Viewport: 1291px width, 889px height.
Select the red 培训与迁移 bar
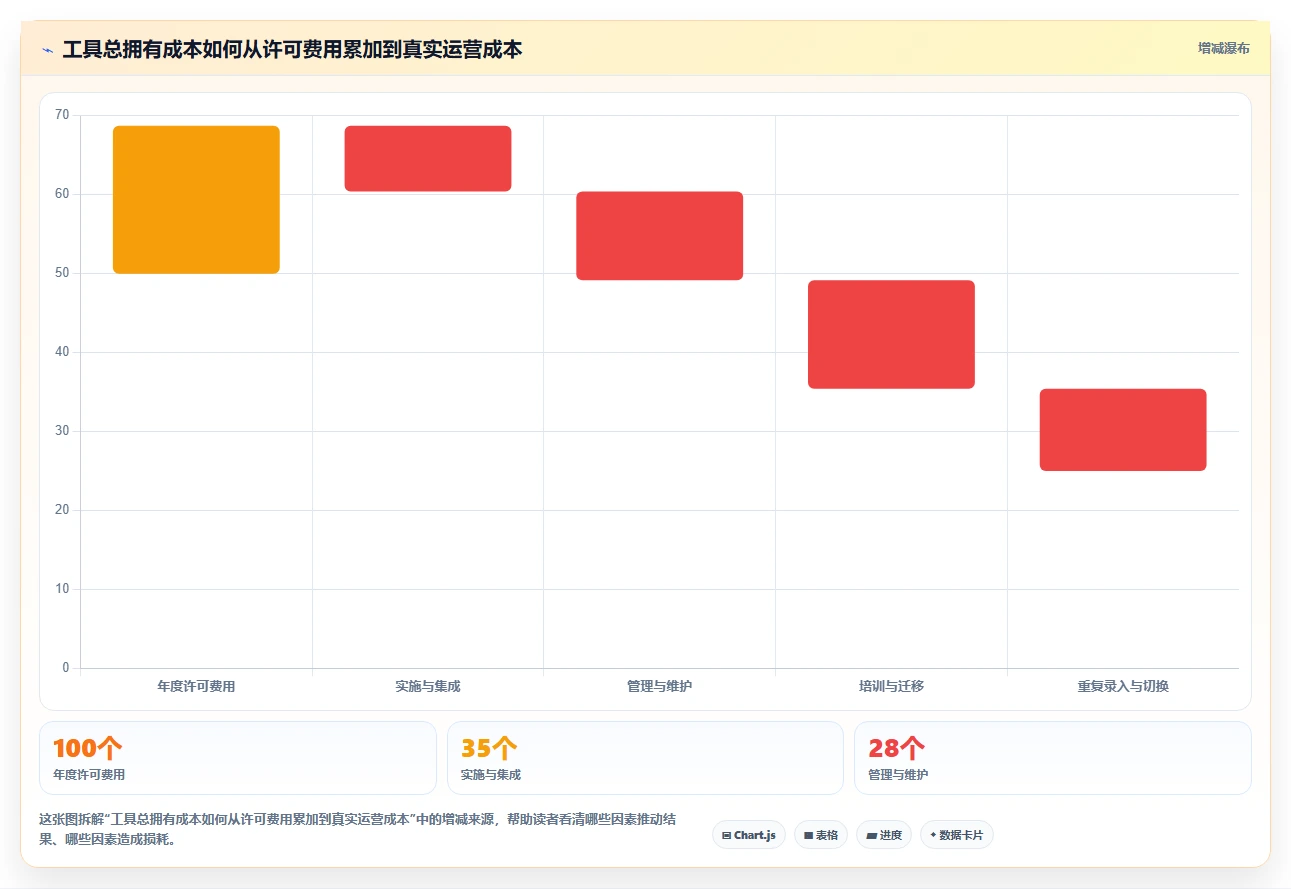pyautogui.click(x=891, y=334)
